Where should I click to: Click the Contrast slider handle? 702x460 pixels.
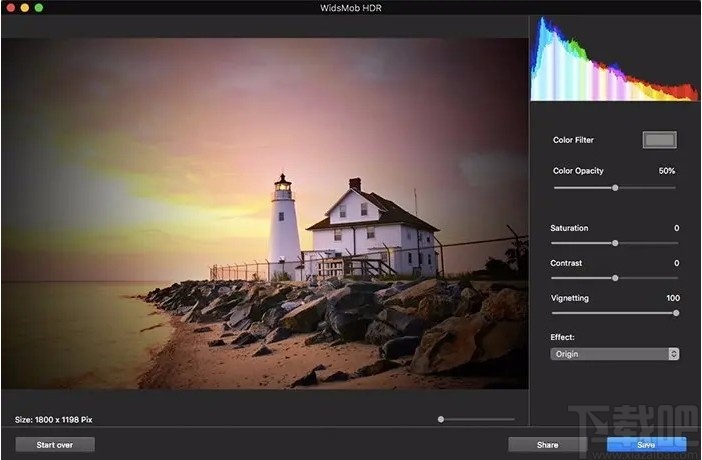(615, 278)
